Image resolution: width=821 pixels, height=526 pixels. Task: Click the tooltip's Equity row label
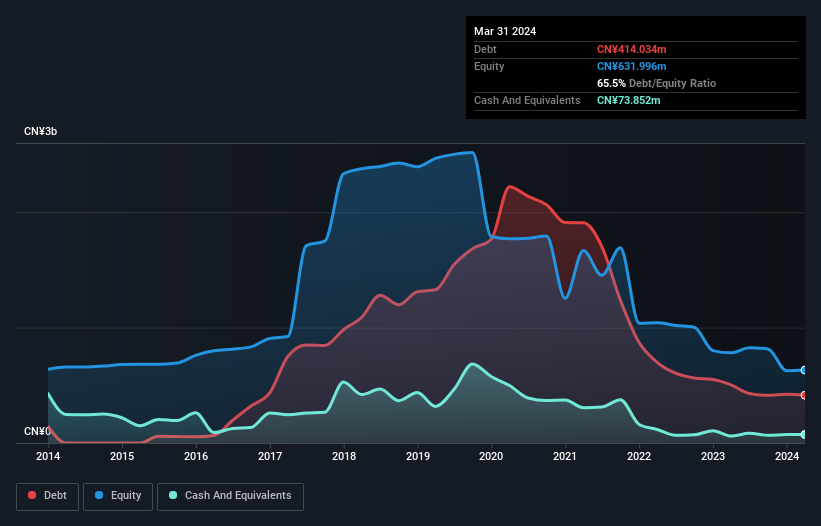[489, 66]
